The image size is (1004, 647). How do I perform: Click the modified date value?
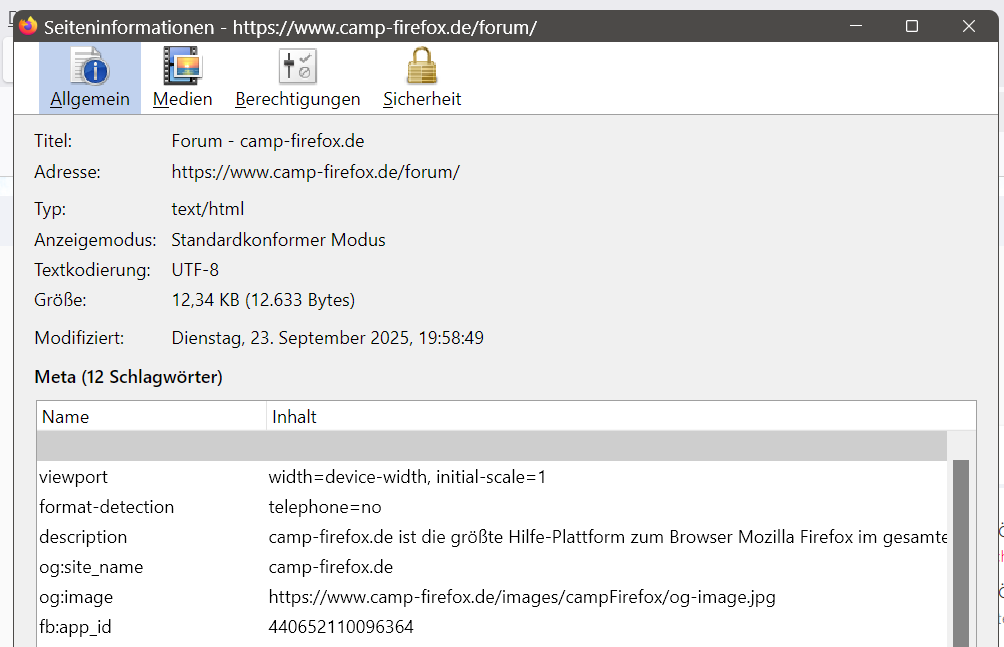point(328,338)
